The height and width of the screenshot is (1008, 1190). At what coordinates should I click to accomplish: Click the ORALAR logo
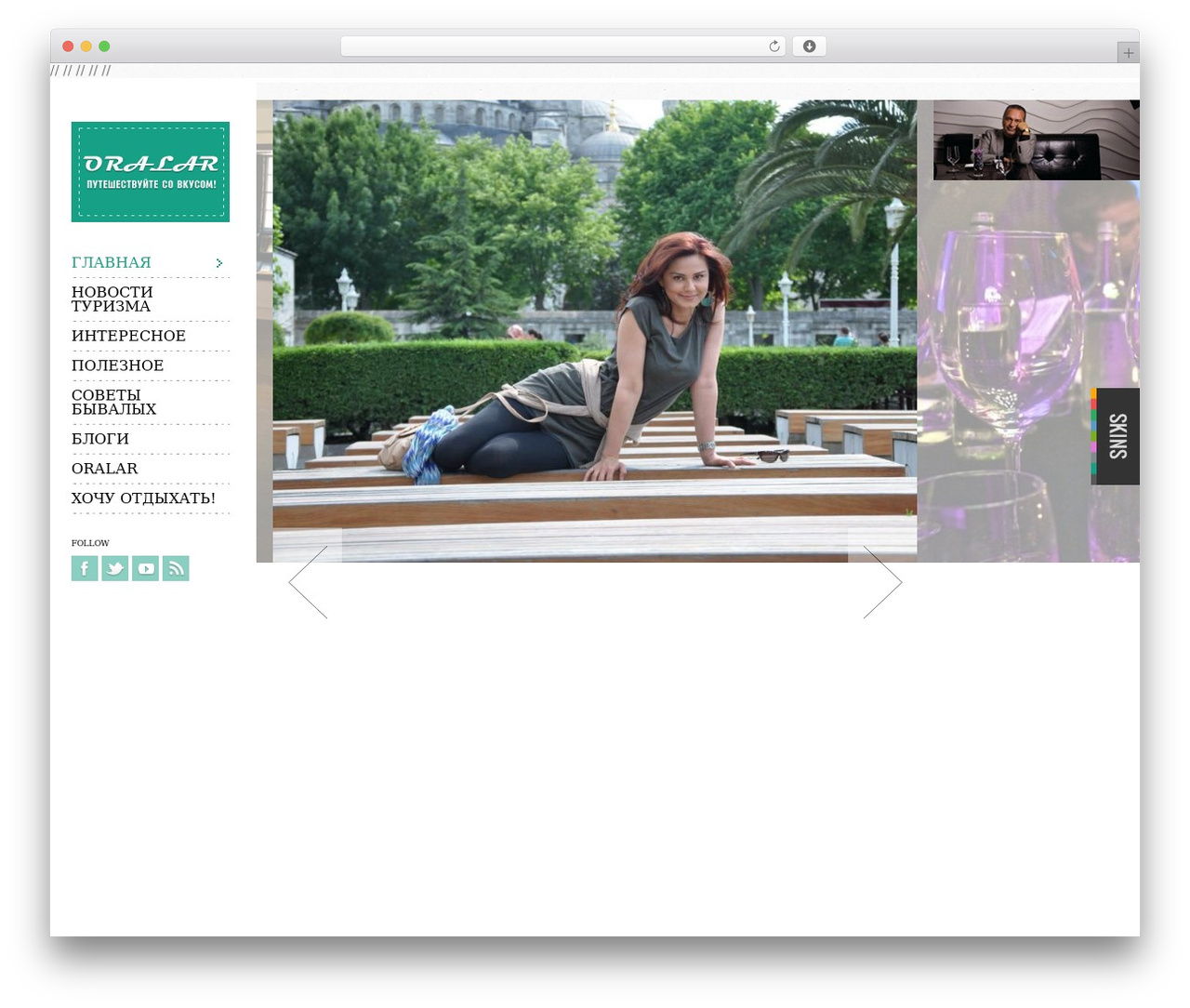(151, 172)
